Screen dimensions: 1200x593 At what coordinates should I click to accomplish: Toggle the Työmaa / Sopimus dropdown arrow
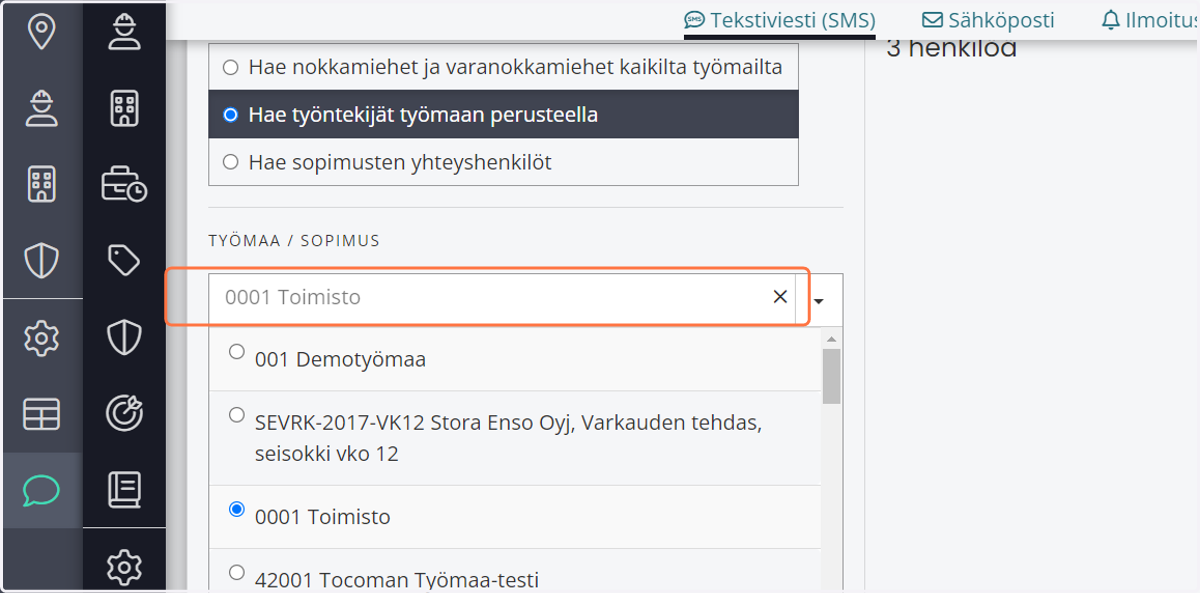click(x=819, y=300)
